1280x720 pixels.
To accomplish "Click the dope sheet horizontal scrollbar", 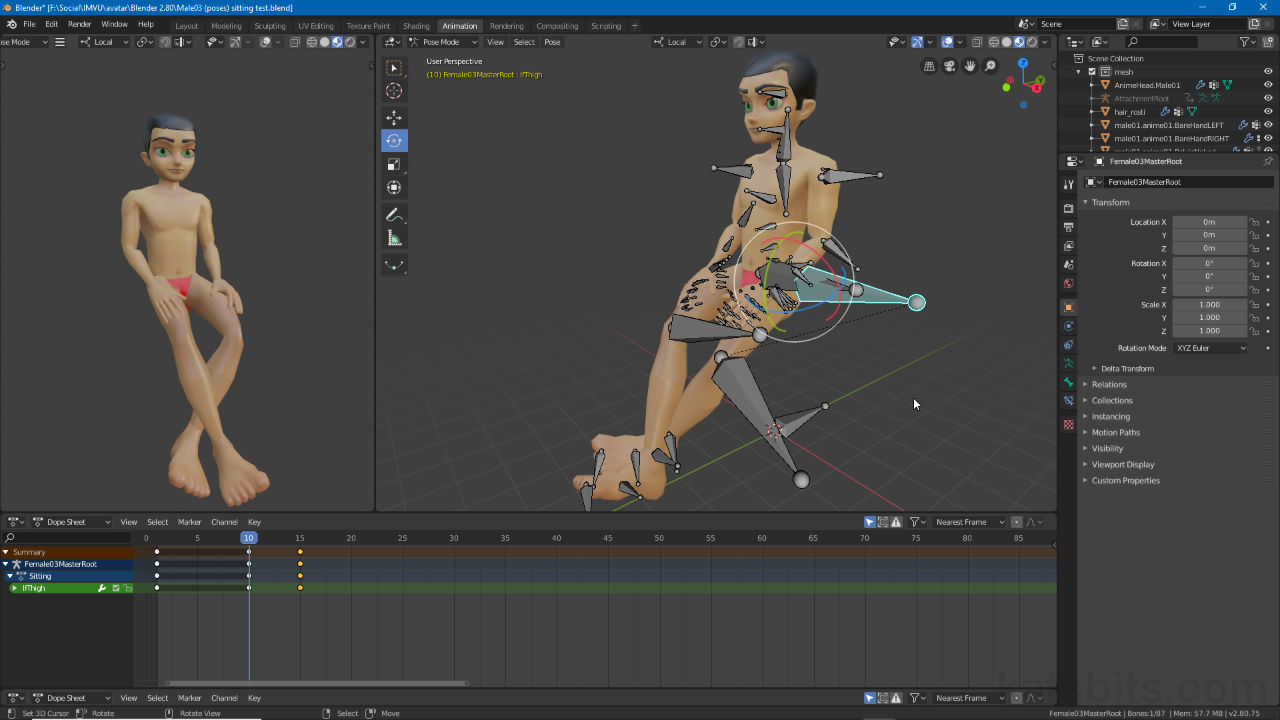I will click(318, 683).
